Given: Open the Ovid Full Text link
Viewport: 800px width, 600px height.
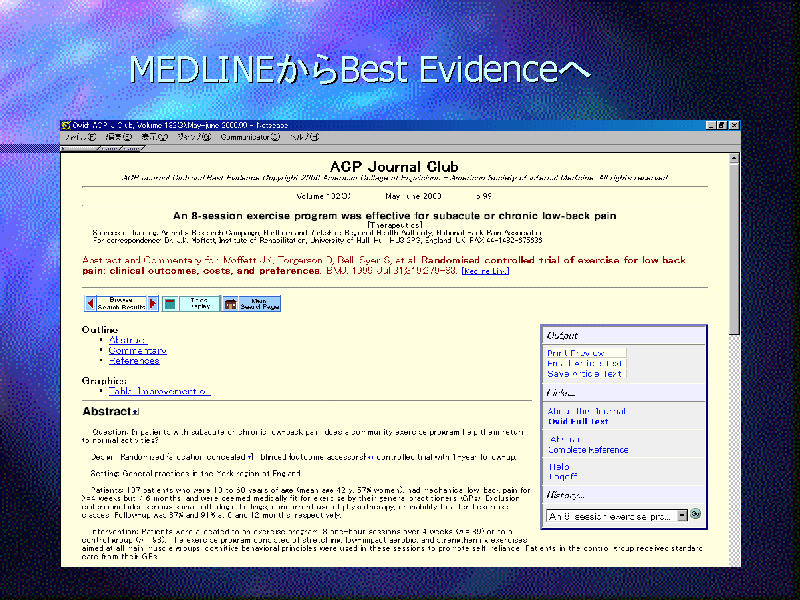Looking at the screenshot, I should [579, 421].
